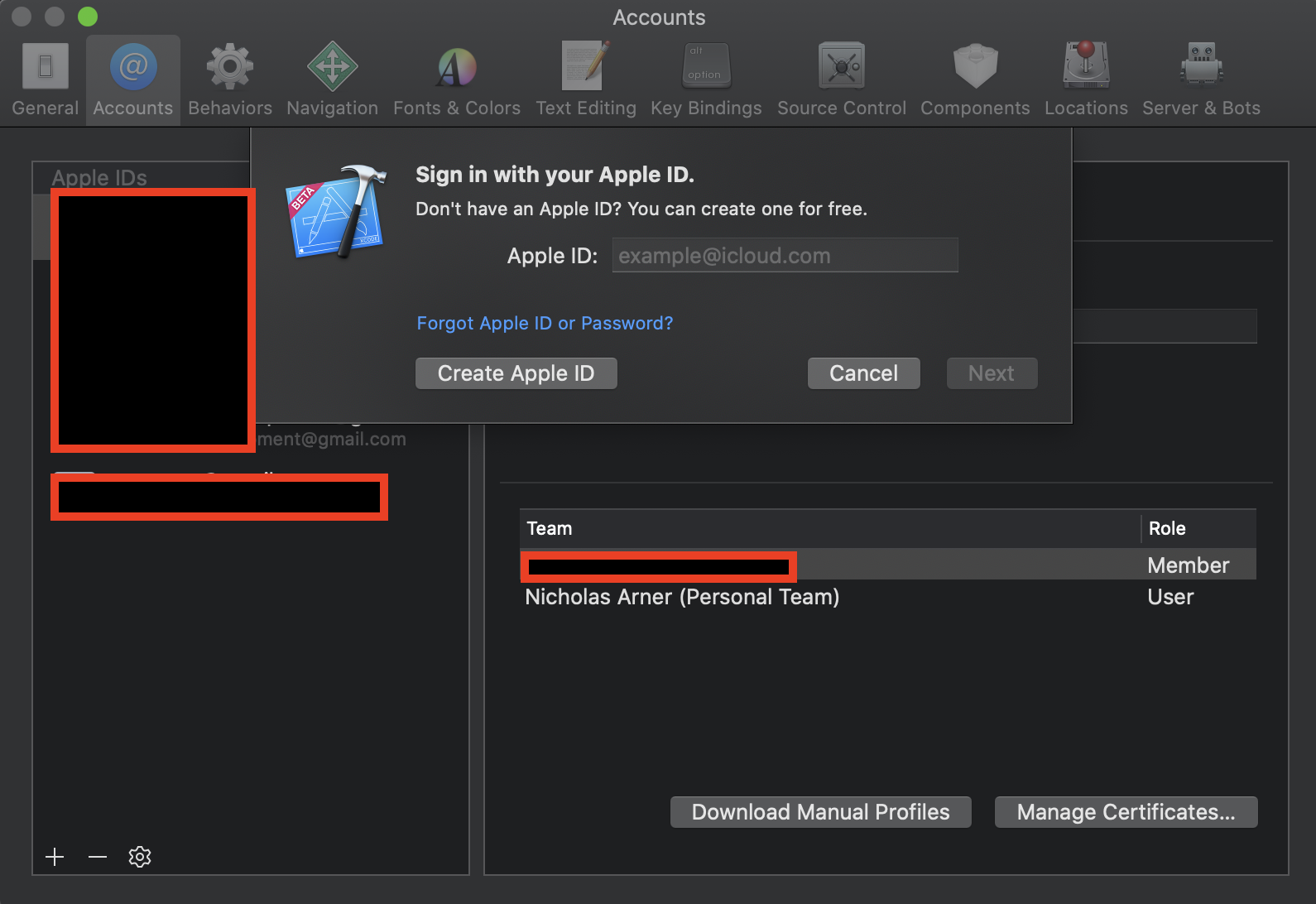Open Forgot Apple ID or Password link
Viewport: 1316px width, 904px height.
(x=545, y=324)
